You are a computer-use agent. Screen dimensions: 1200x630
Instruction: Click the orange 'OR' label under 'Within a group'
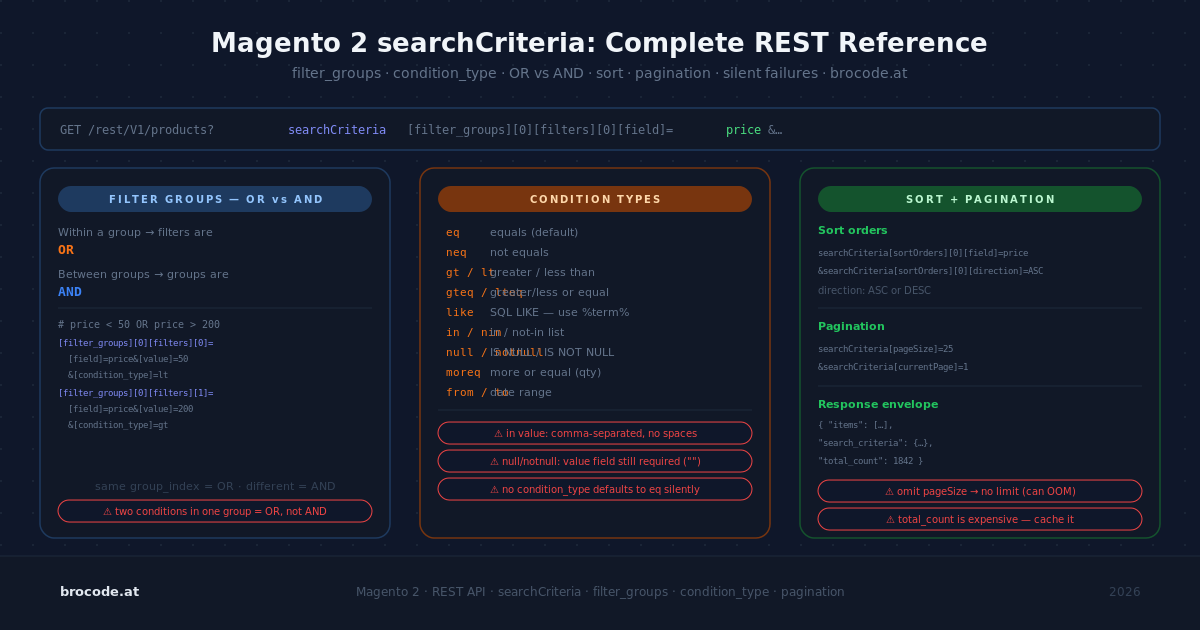[66, 250]
